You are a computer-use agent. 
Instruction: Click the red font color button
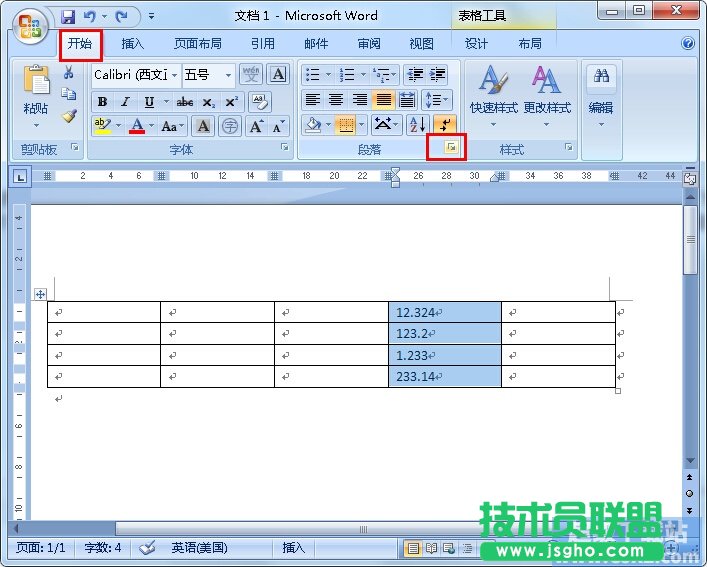138,126
